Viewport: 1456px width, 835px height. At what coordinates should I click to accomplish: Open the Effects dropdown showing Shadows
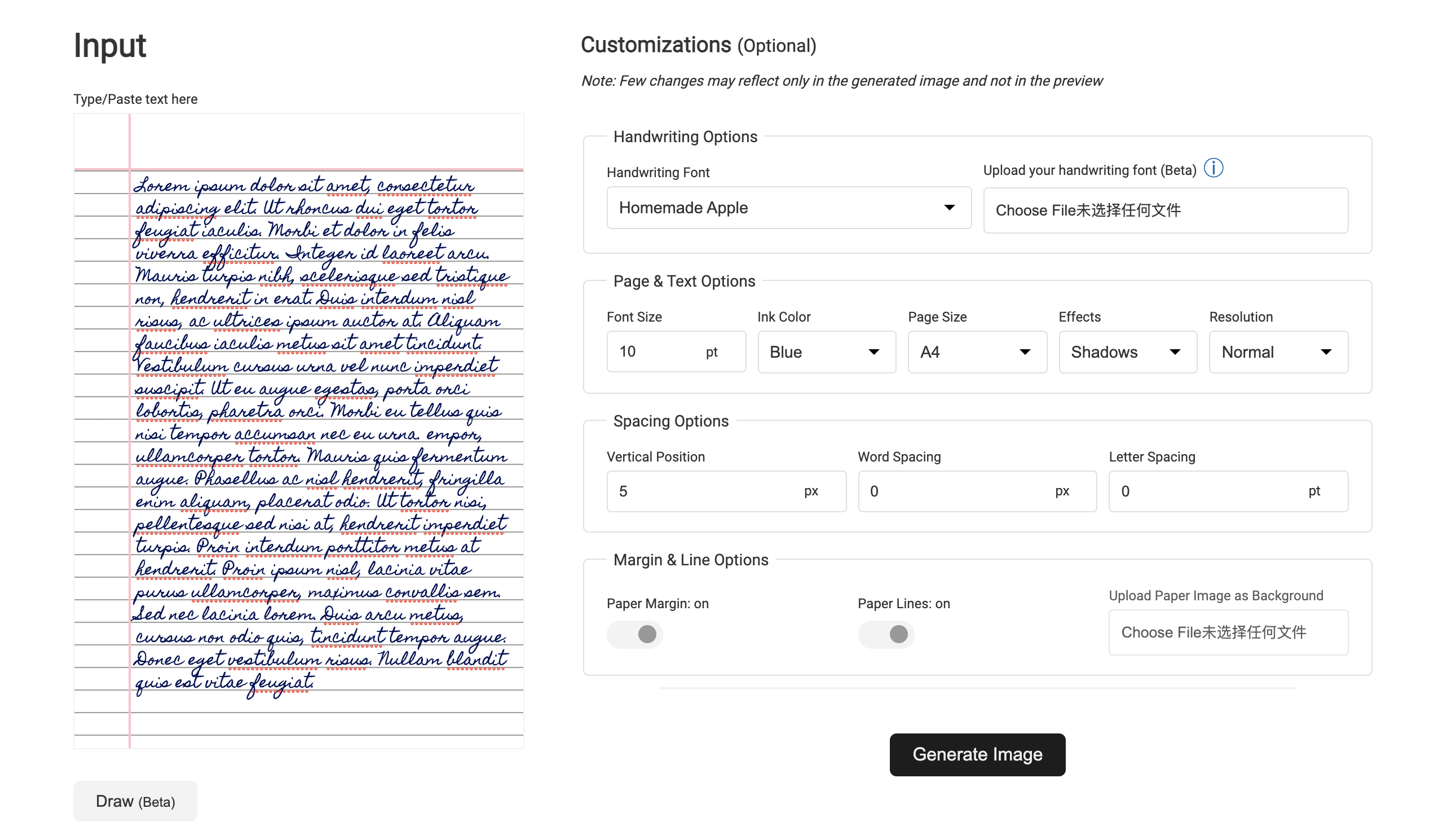[1127, 352]
